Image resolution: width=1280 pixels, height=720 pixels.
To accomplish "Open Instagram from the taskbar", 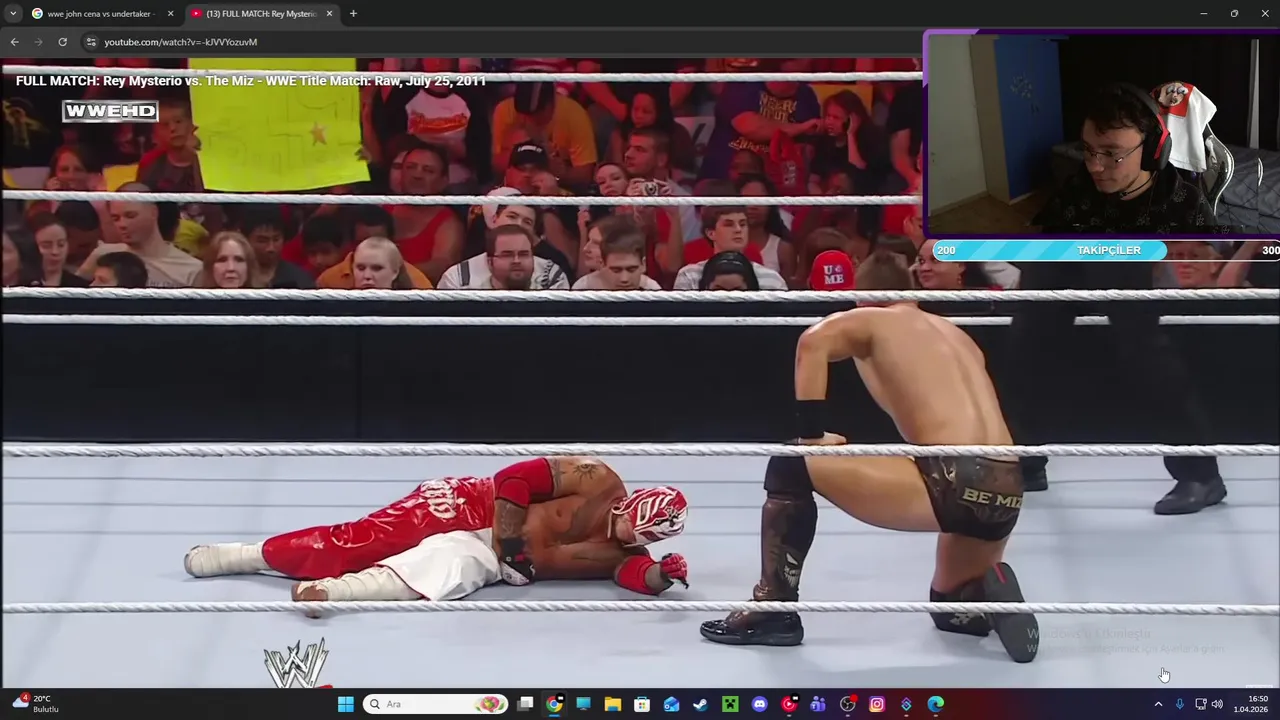I will click(x=877, y=704).
